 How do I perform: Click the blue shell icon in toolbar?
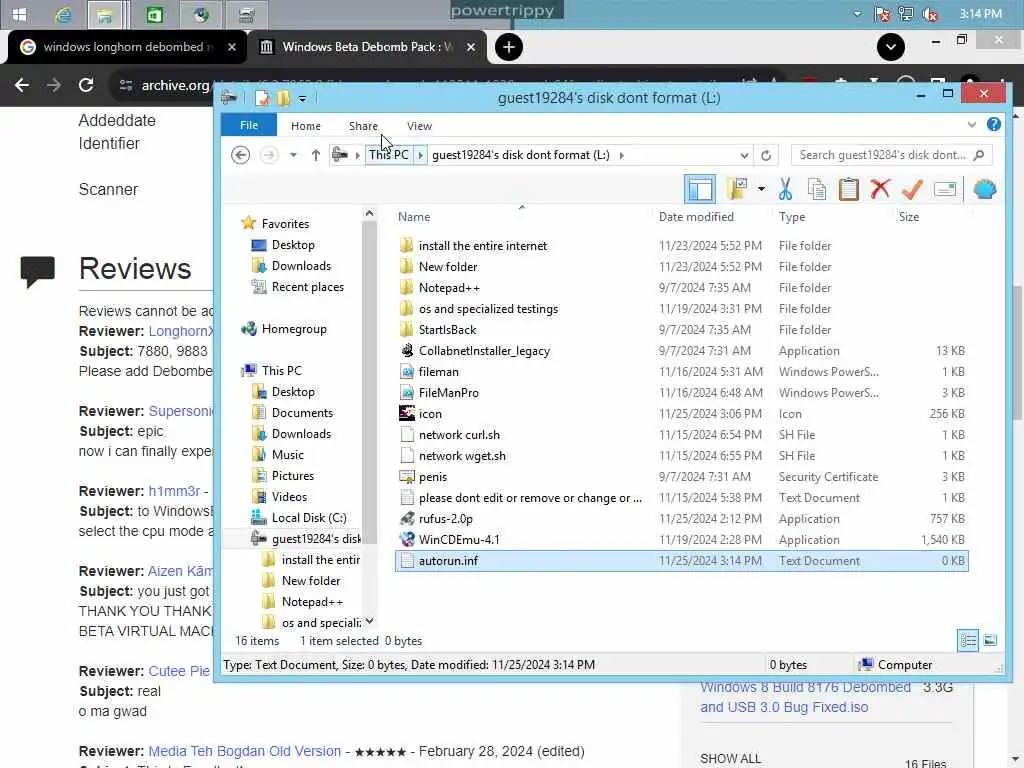(x=985, y=189)
